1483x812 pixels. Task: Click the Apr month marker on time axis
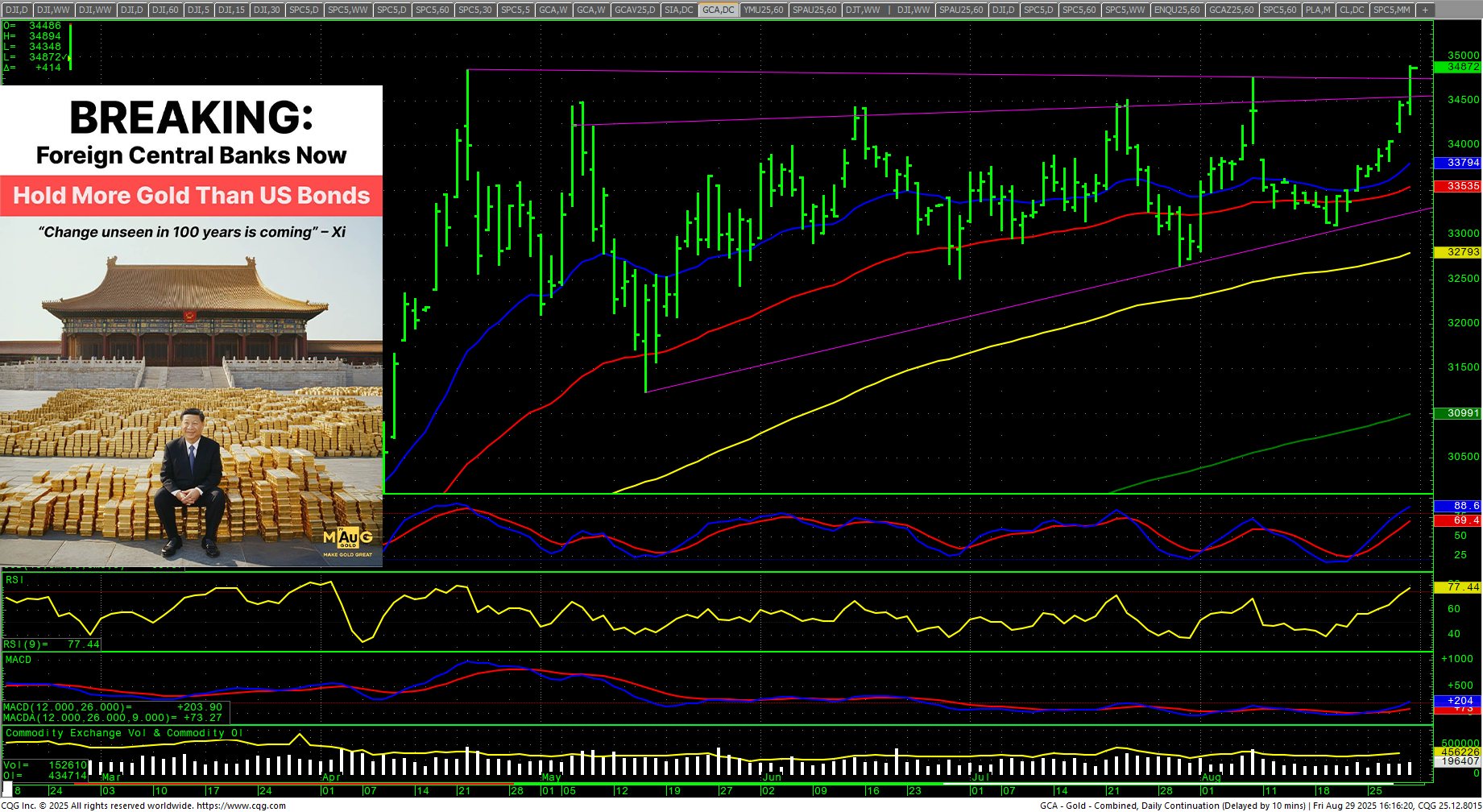pos(332,777)
